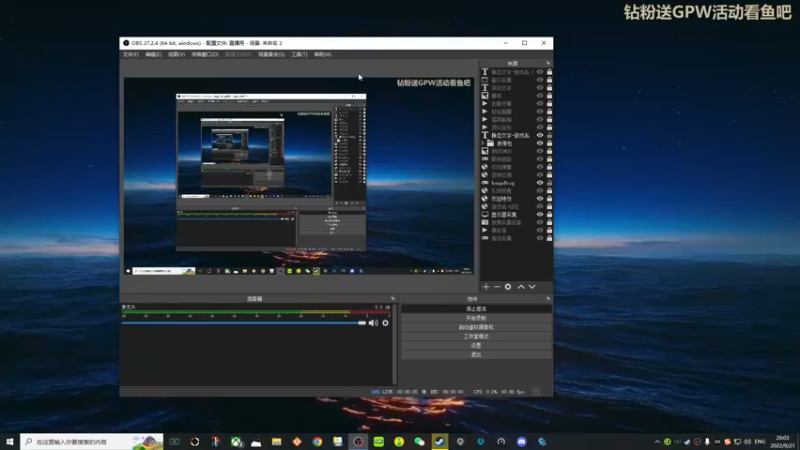Open Chrome from the taskbar
Screen dimensions: 800x450
[317, 442]
